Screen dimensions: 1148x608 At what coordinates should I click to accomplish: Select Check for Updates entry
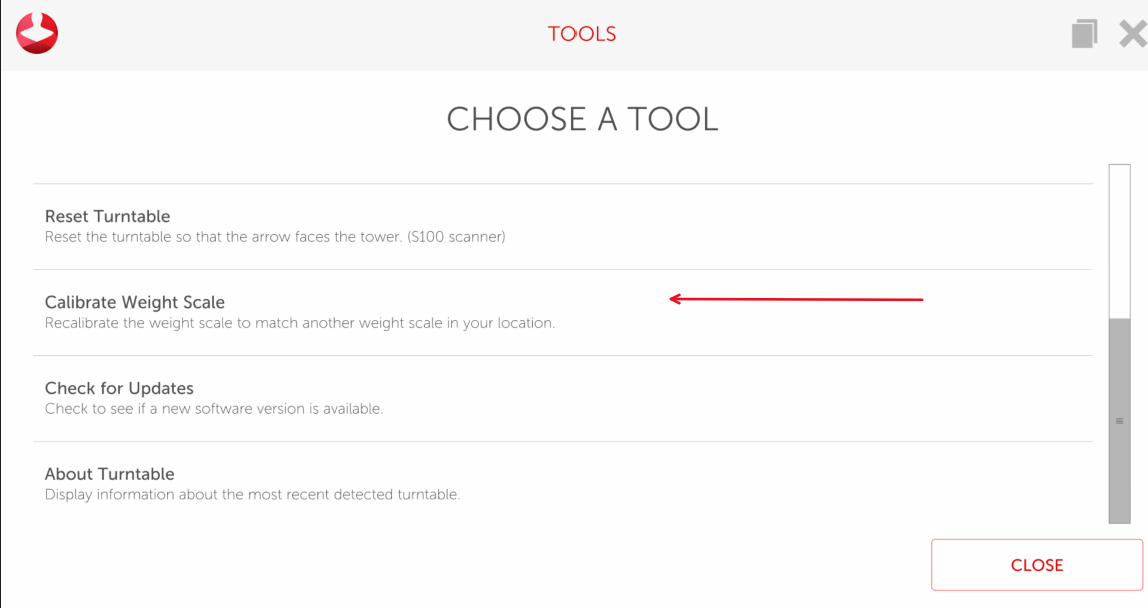click(119, 388)
